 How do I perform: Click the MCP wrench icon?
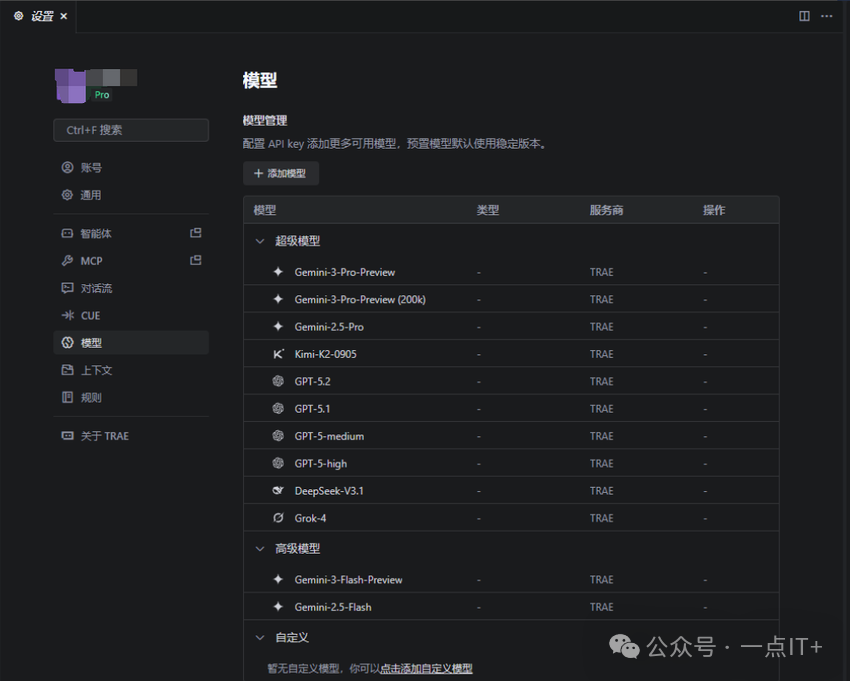tap(67, 261)
